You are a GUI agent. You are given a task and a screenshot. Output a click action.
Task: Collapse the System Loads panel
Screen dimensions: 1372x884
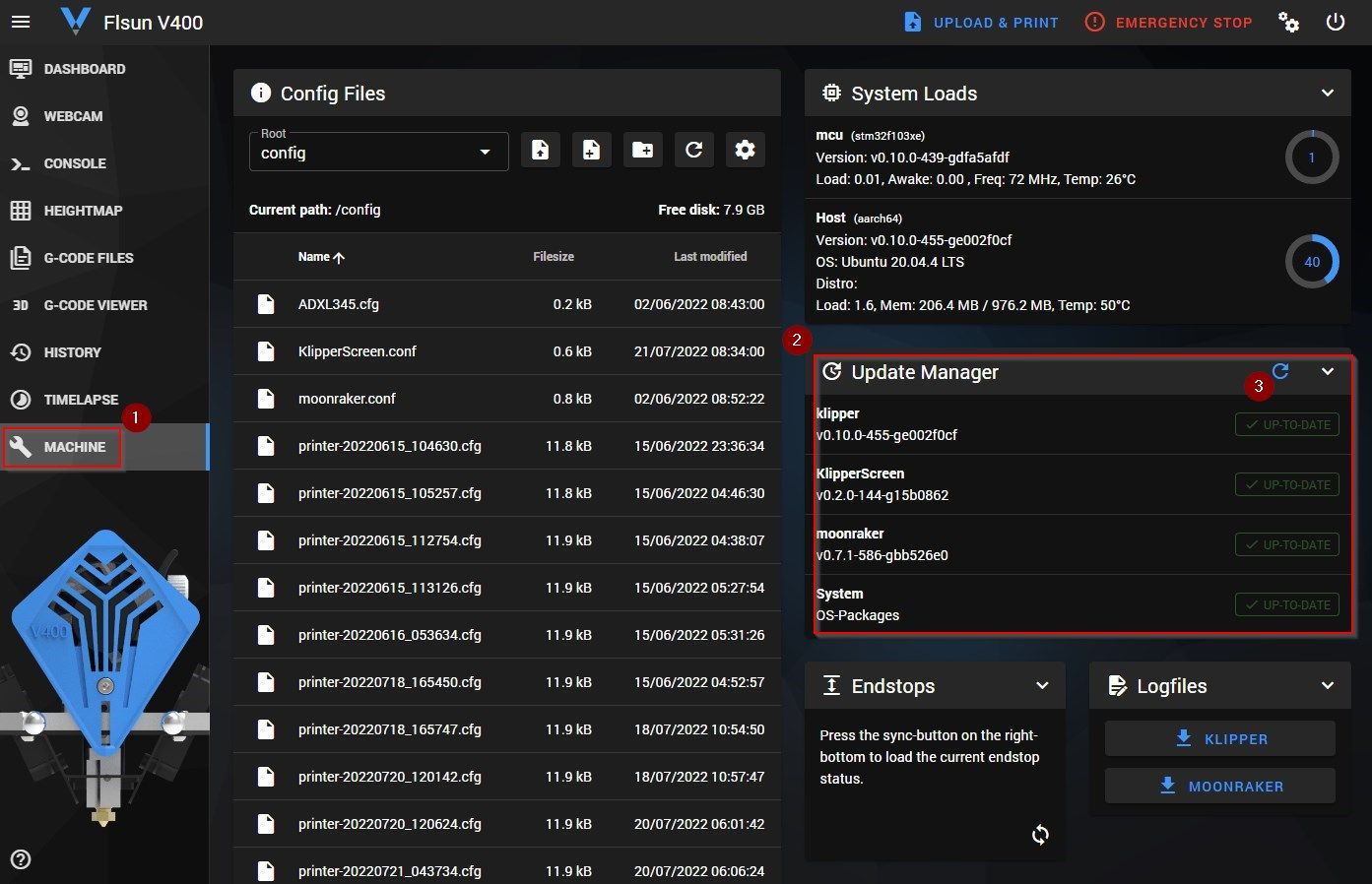(1328, 94)
